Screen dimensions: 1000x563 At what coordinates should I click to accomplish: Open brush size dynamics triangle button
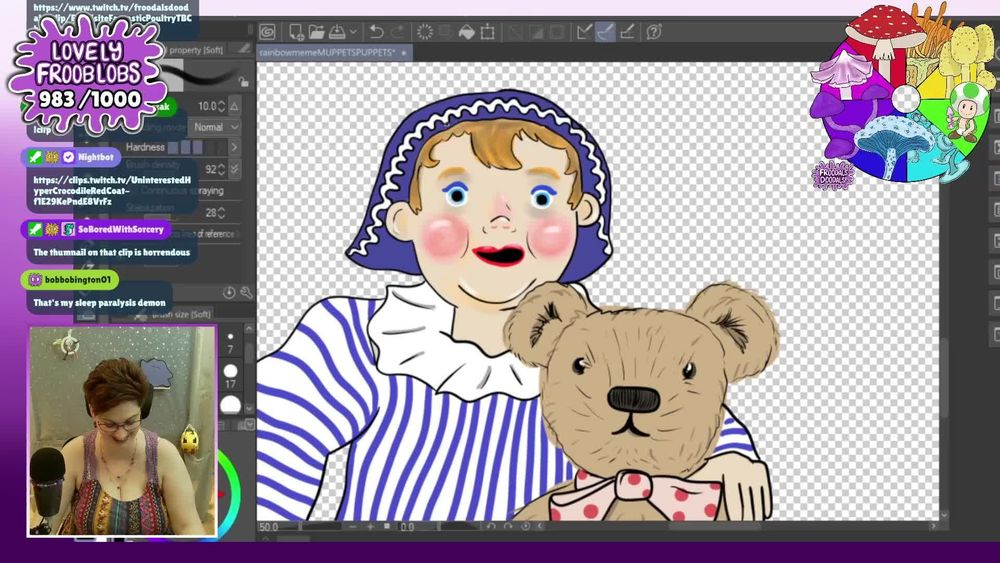(235, 106)
